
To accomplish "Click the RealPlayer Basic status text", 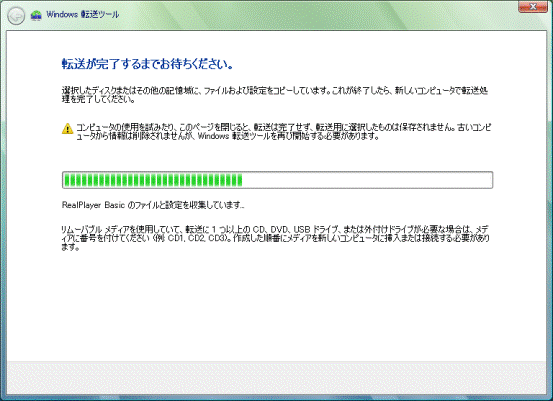I will (153, 205).
